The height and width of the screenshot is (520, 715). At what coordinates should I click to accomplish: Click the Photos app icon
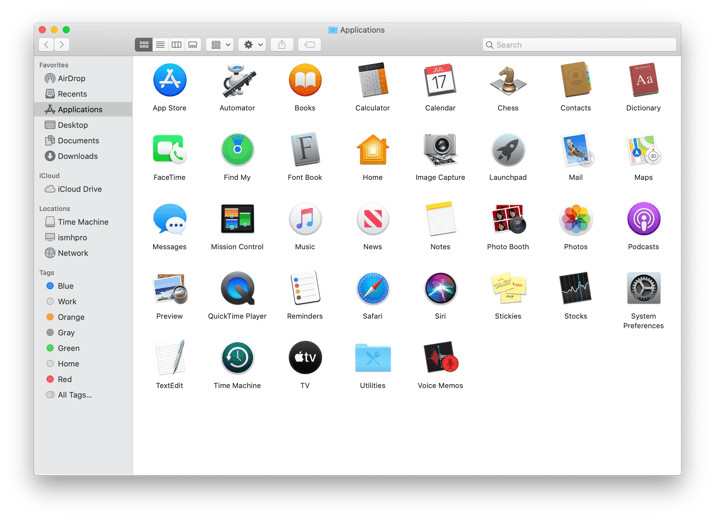575,219
